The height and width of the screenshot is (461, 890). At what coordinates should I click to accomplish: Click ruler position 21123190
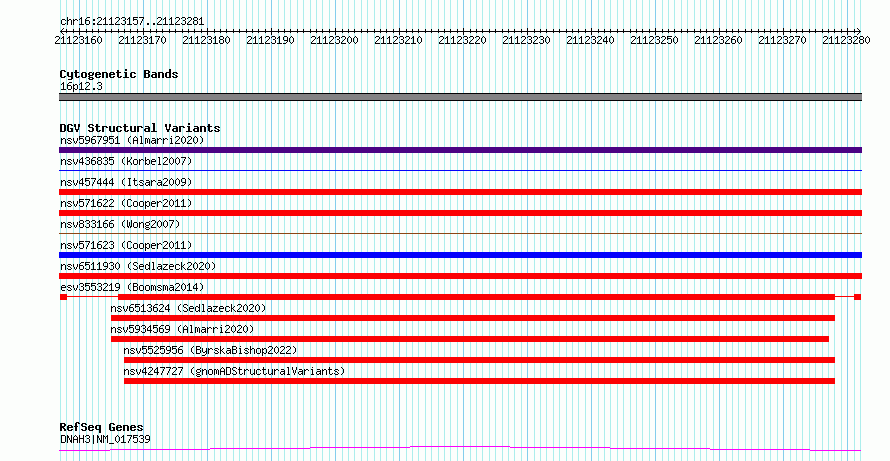(x=270, y=40)
